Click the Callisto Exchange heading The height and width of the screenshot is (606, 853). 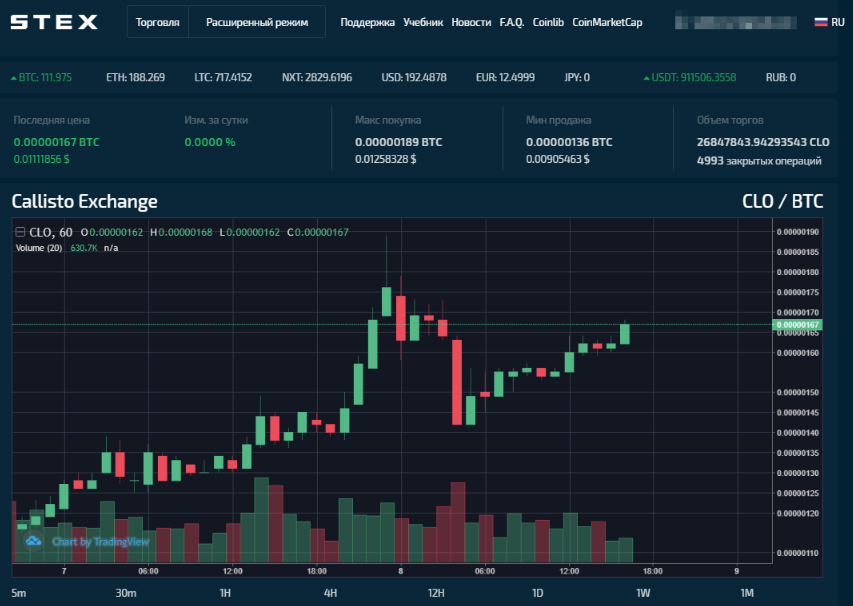pyautogui.click(x=84, y=201)
